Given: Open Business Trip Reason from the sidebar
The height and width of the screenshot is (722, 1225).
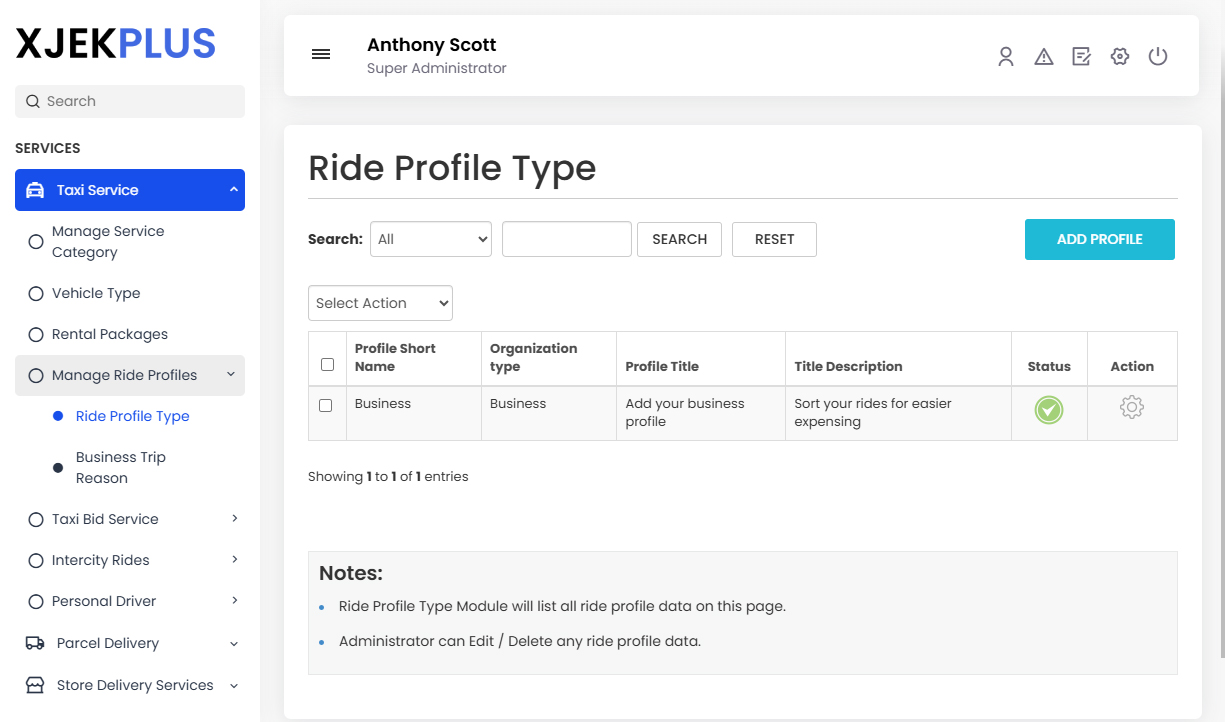Looking at the screenshot, I should pos(120,467).
